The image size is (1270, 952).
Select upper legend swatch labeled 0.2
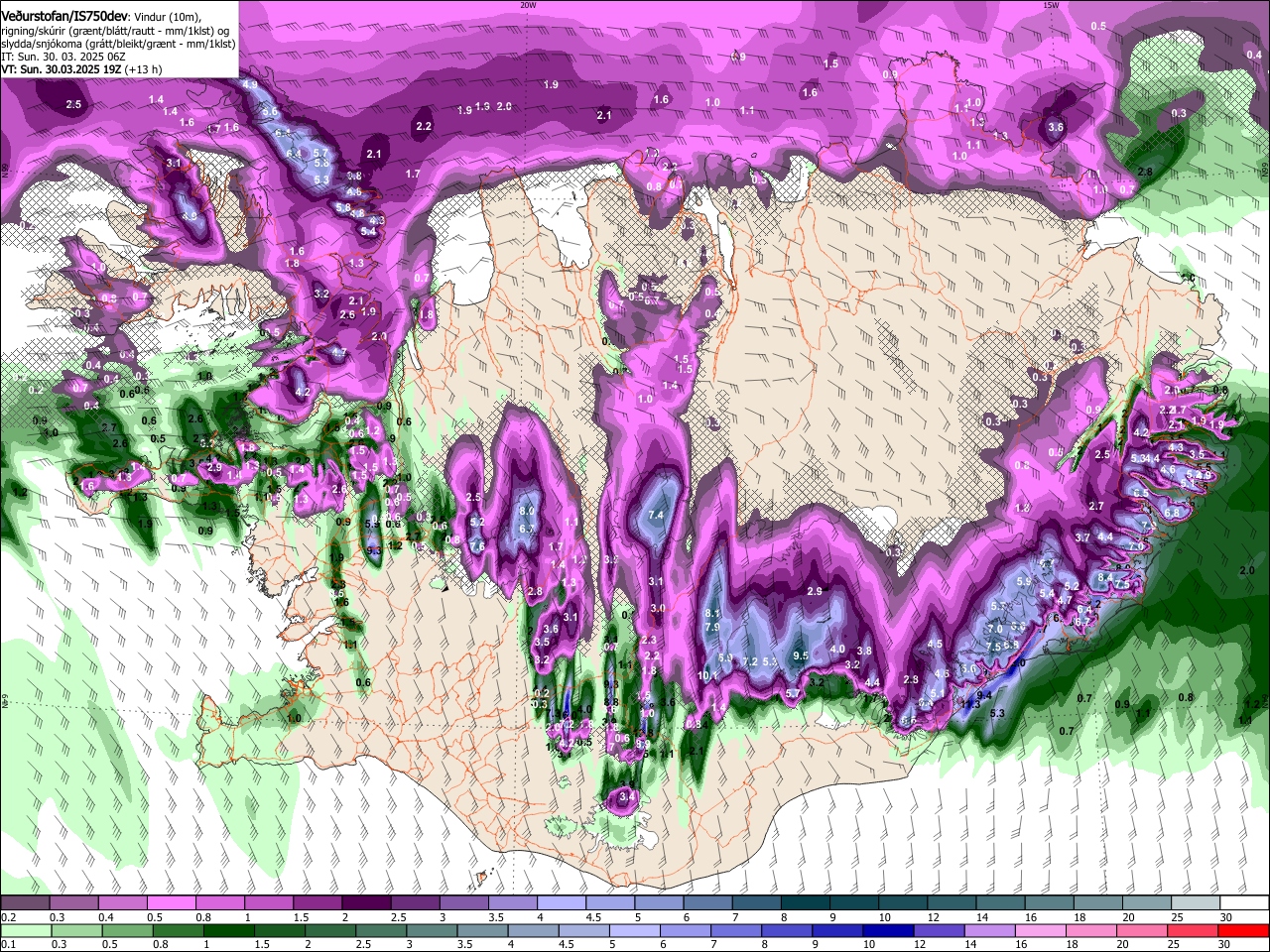(25, 902)
